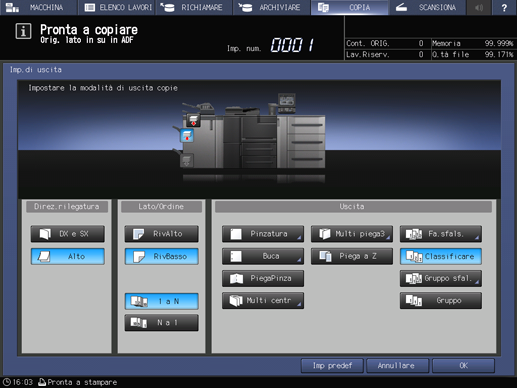The image size is (517, 388).
Task: Click the Q.tà file 99.171% readout
Action: [473, 54]
